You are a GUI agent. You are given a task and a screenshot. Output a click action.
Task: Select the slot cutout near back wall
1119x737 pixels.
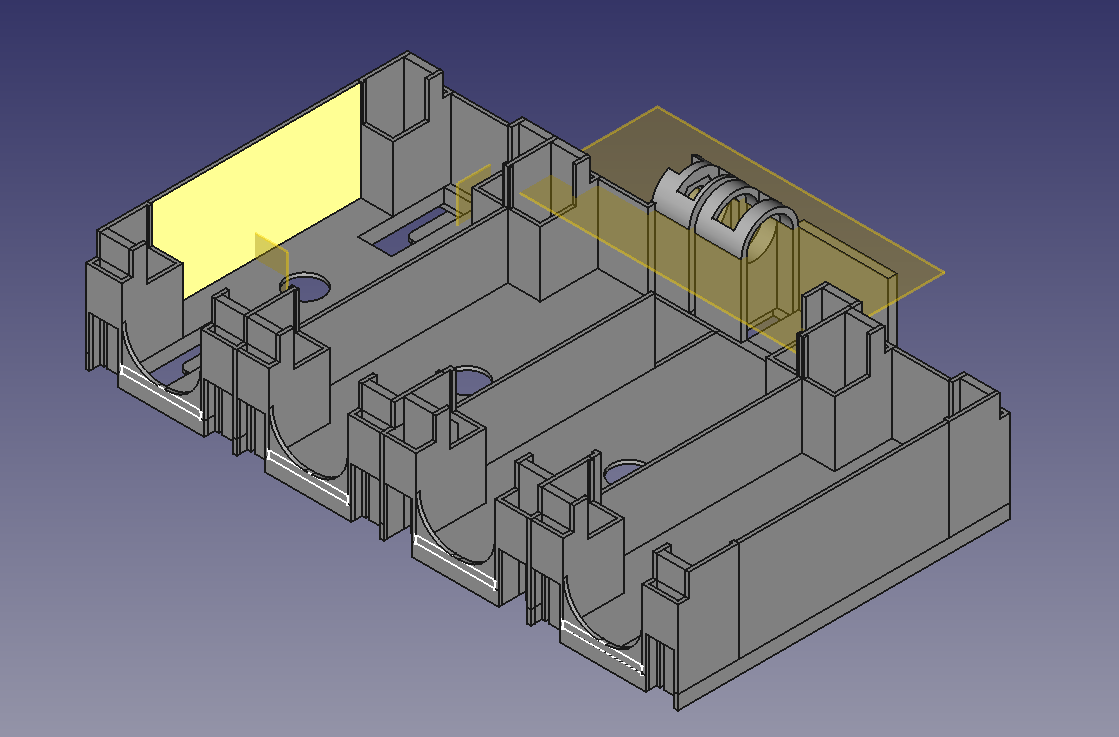408,233
